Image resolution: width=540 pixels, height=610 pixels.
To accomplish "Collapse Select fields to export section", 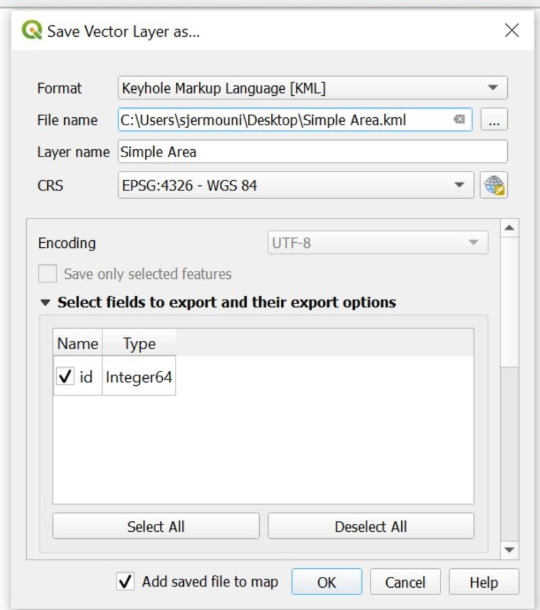I will (46, 302).
